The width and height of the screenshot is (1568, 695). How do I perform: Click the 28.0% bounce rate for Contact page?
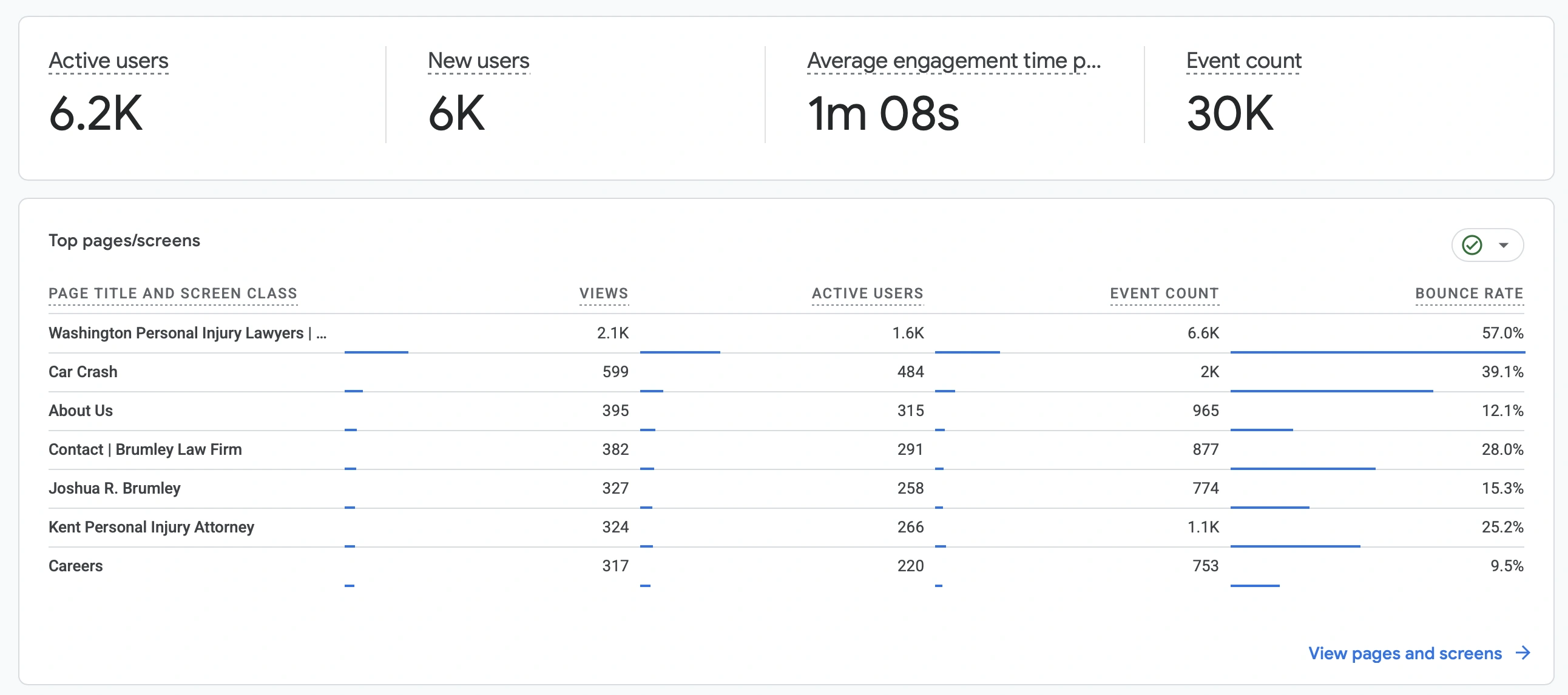(1502, 450)
